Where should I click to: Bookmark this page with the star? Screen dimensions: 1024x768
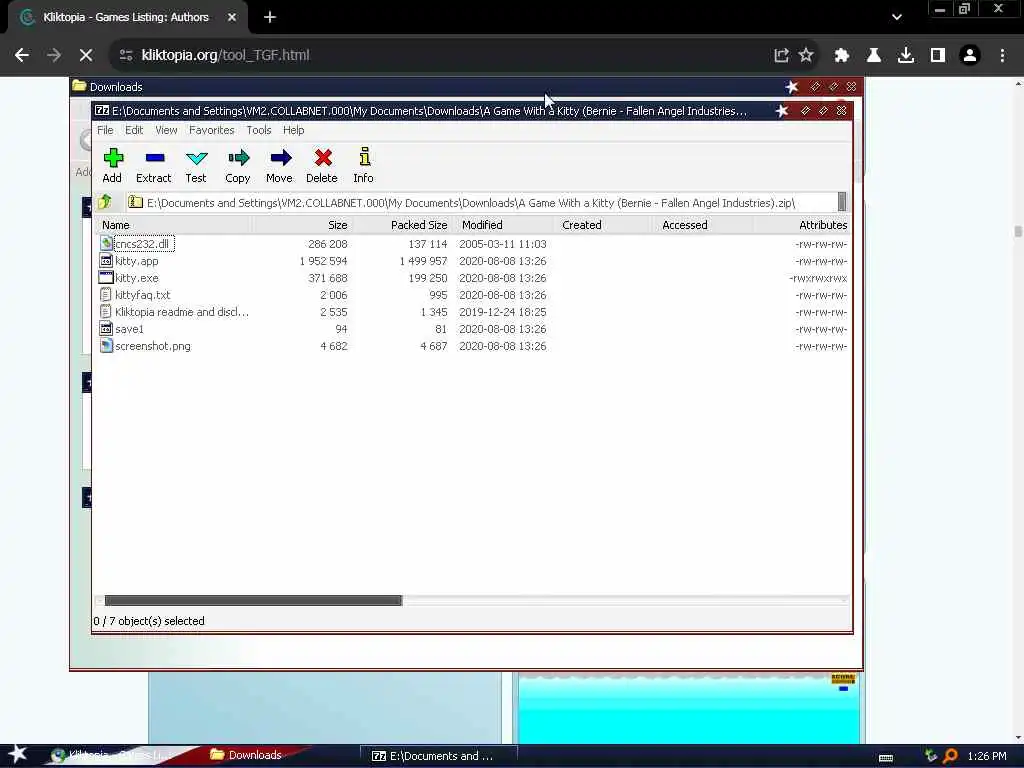[x=807, y=55]
